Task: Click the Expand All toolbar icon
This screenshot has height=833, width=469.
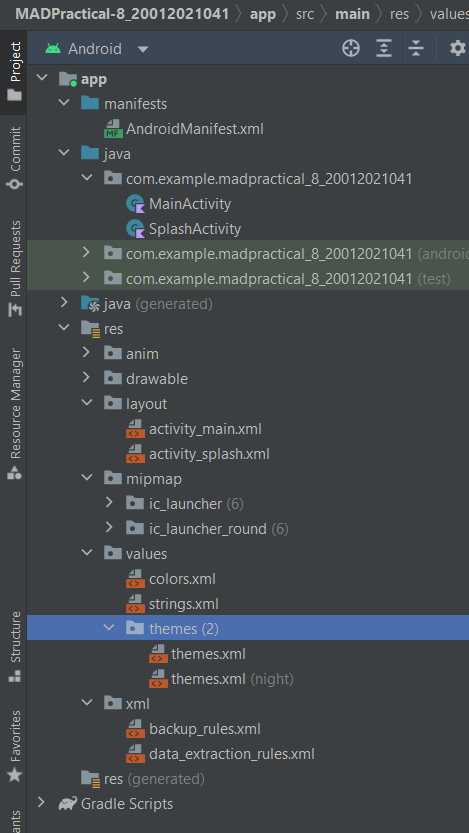Action: 383,48
